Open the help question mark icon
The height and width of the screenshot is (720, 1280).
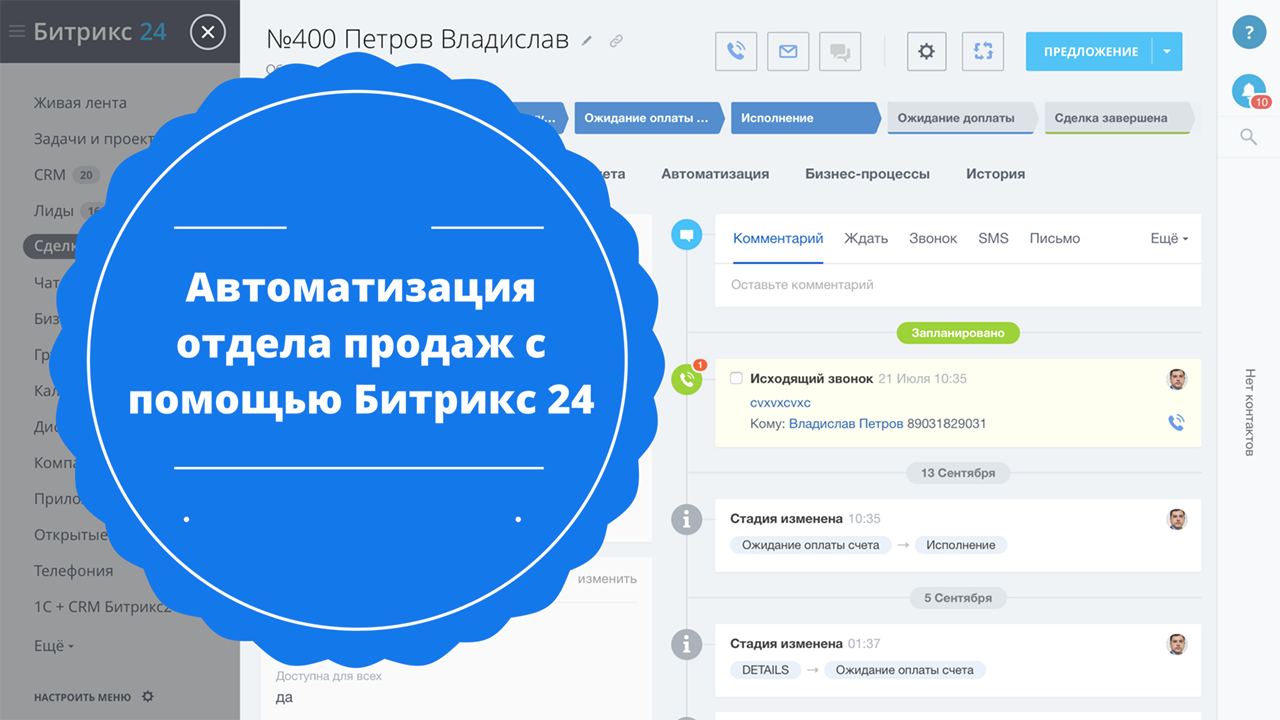click(x=1249, y=32)
